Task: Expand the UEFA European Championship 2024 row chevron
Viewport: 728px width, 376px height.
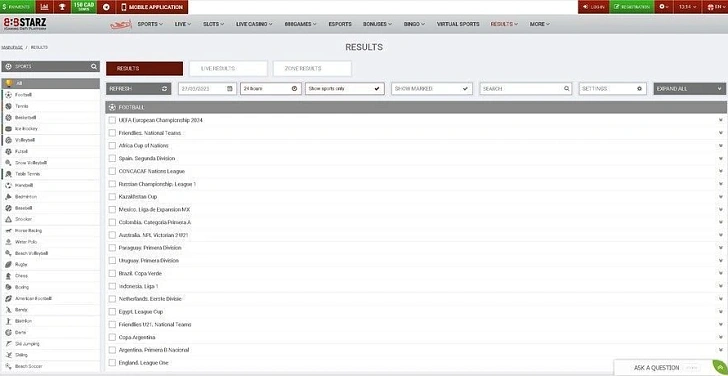Action: (x=721, y=120)
